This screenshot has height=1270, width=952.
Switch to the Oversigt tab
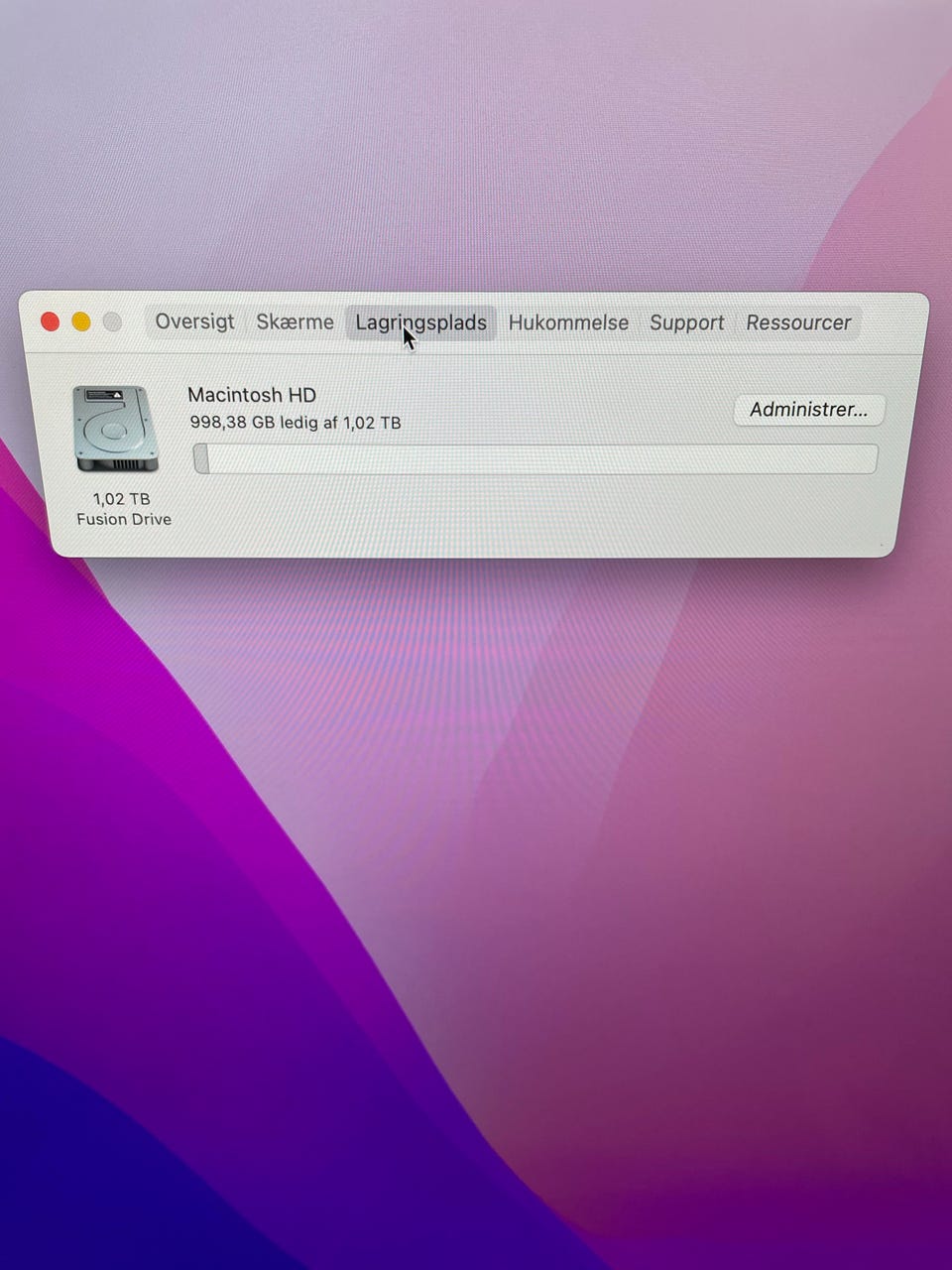[194, 322]
